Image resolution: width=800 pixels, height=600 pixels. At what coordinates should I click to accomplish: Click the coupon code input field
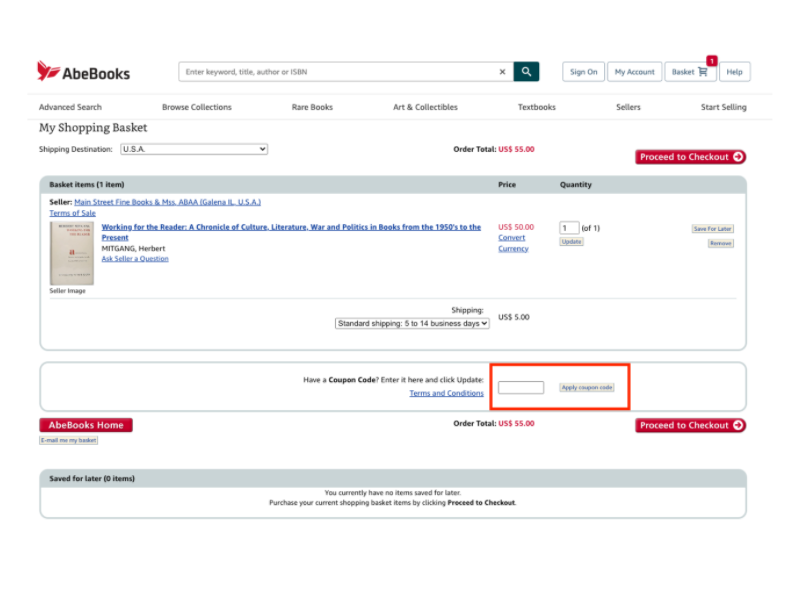521,388
